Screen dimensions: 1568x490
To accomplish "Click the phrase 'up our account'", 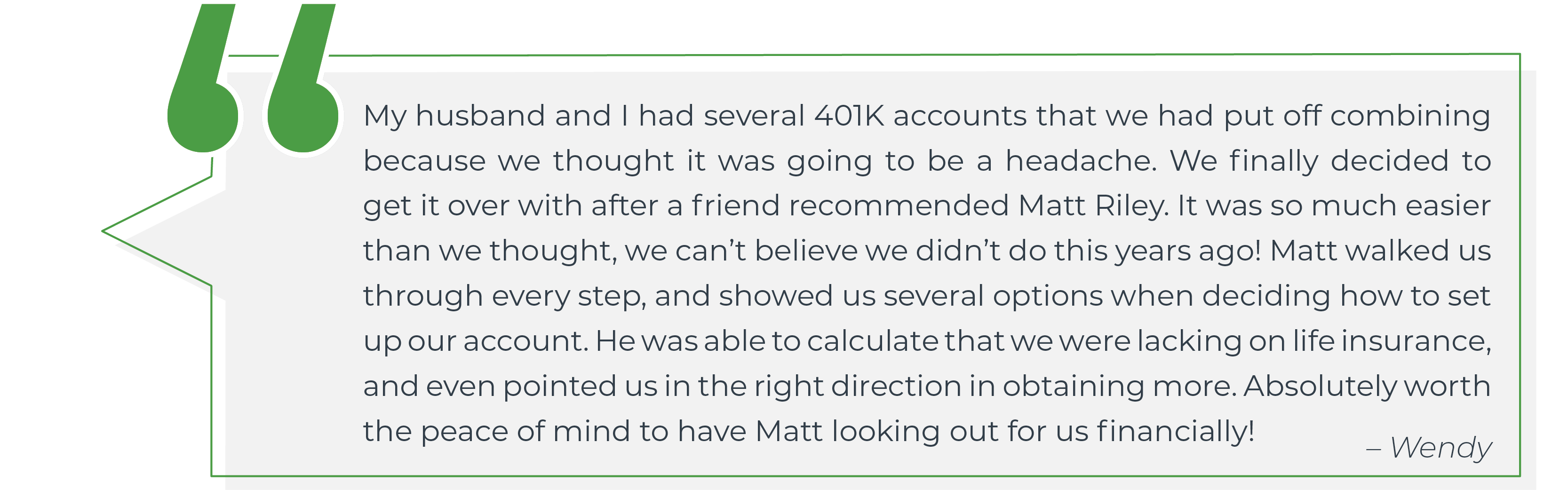I will [476, 342].
